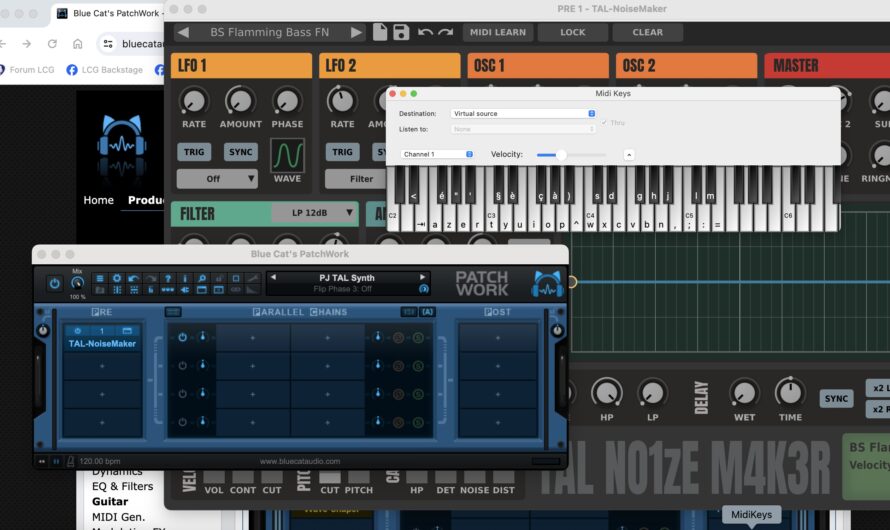Click TAL-NoiseMaker redo arrow

point(446,32)
